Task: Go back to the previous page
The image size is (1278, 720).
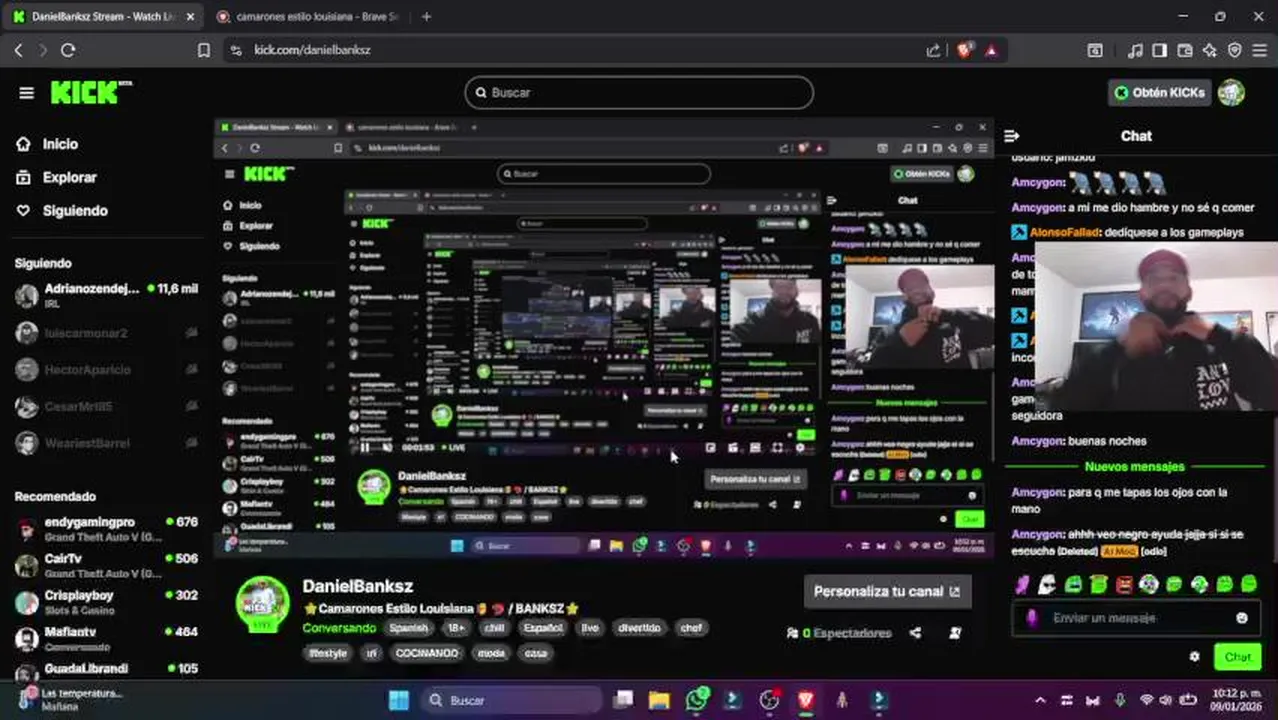Action: [x=18, y=50]
